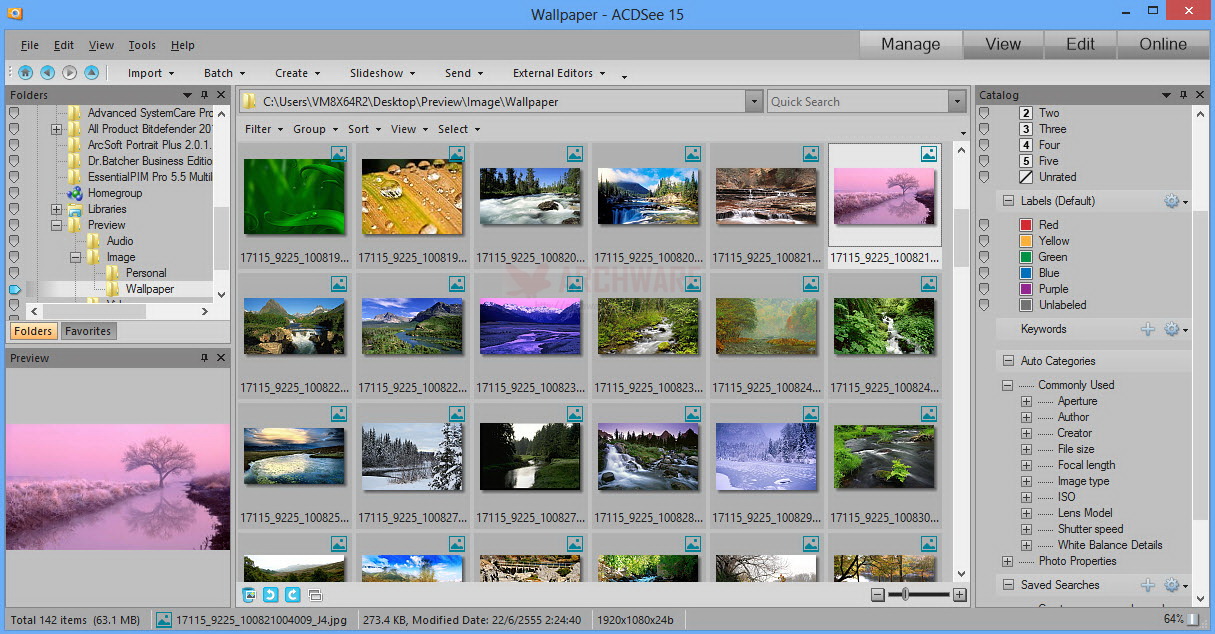Click the Manage mode button

pyautogui.click(x=910, y=44)
